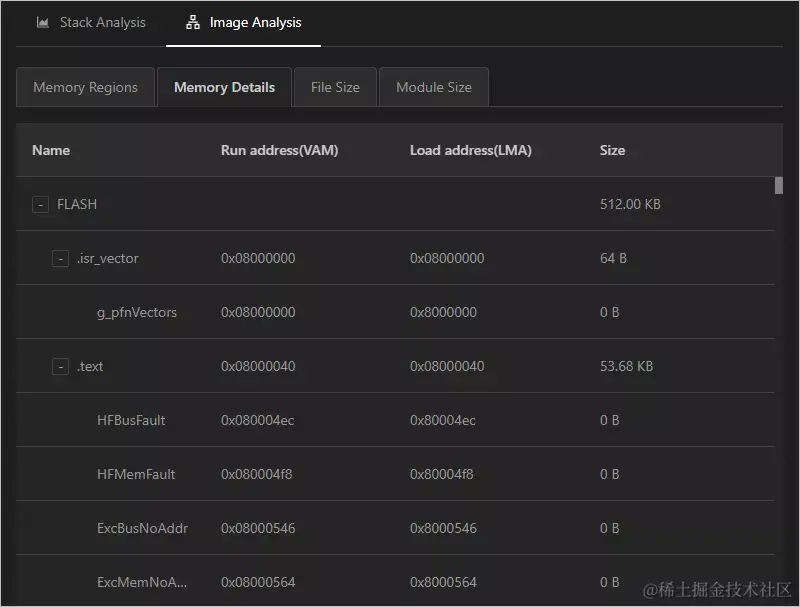Collapse the .text section
The width and height of the screenshot is (800, 607).
pyautogui.click(x=60, y=367)
